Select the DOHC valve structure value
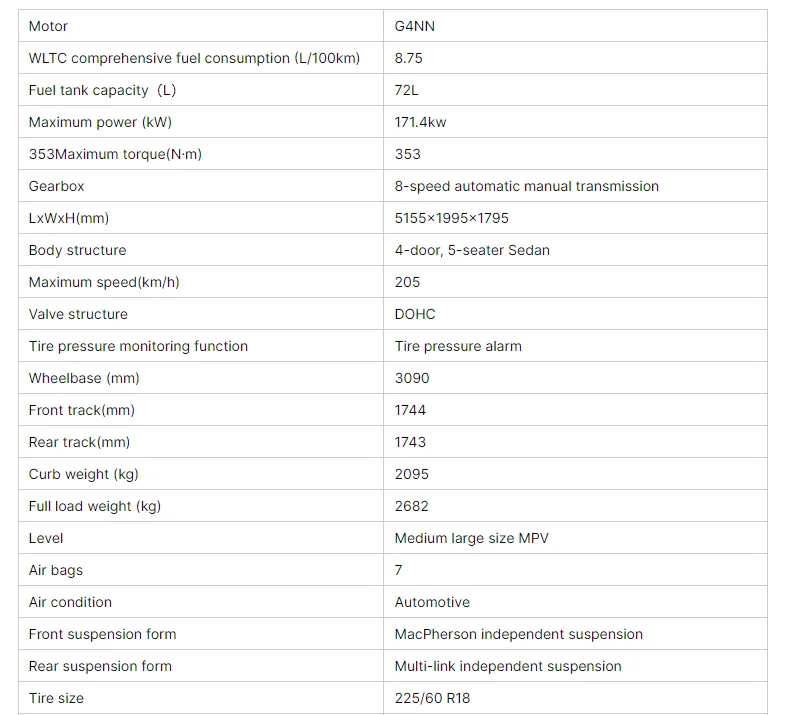The width and height of the screenshot is (806, 715). click(415, 314)
